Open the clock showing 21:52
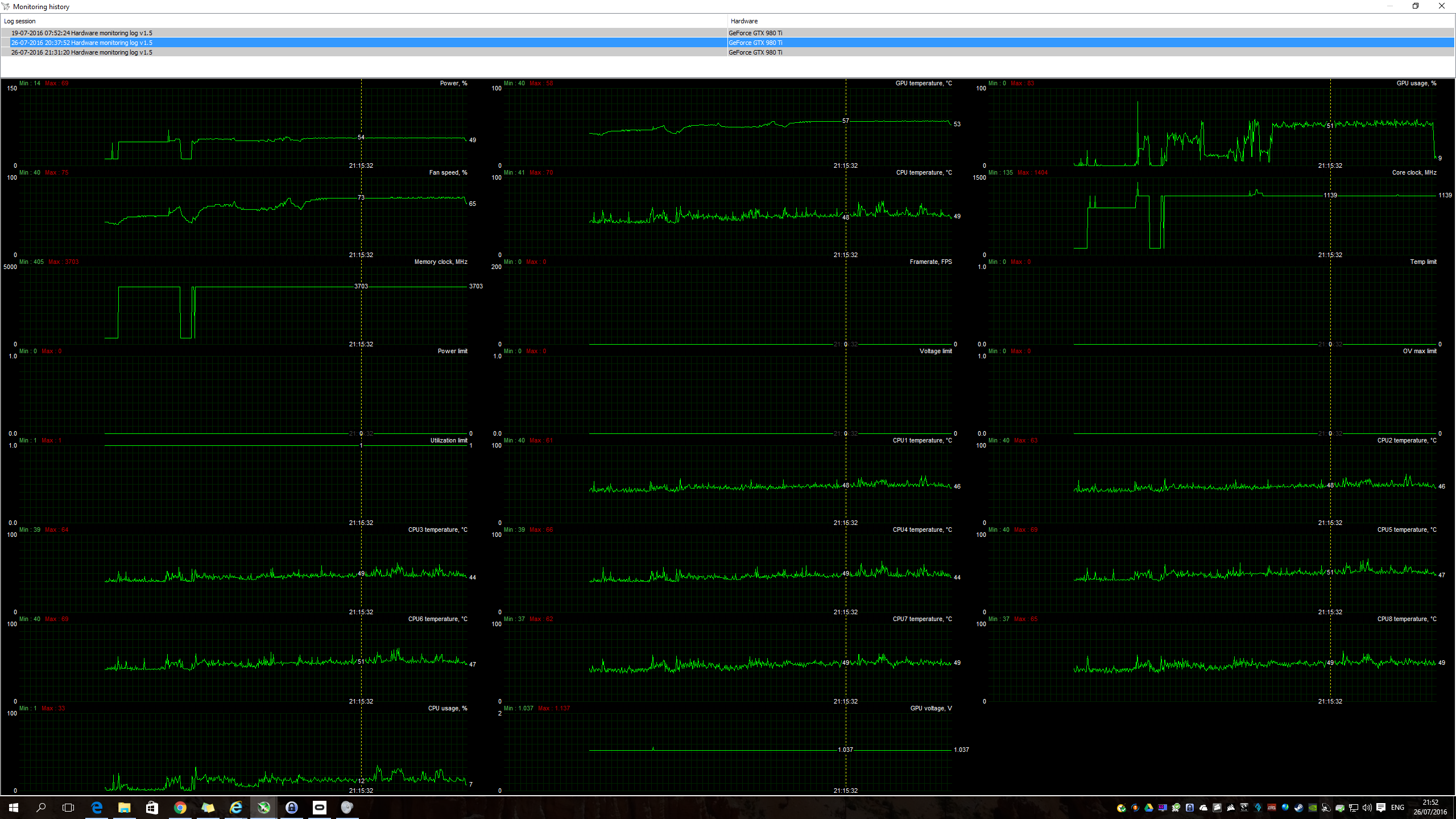1456x819 pixels. (1430, 808)
